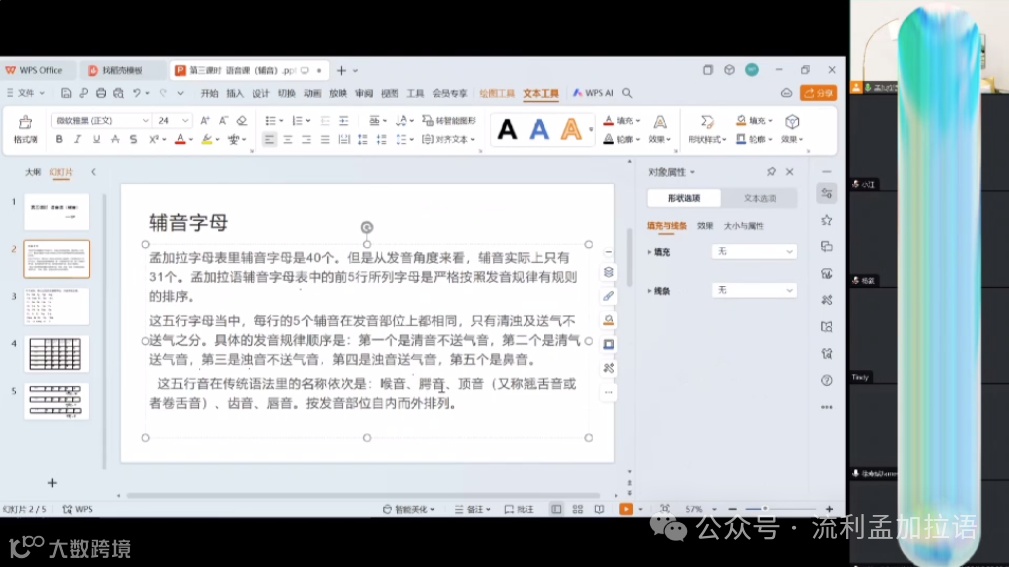This screenshot has width=1009, height=567.
Task: Select the blue A text style preset
Action: (x=539, y=130)
